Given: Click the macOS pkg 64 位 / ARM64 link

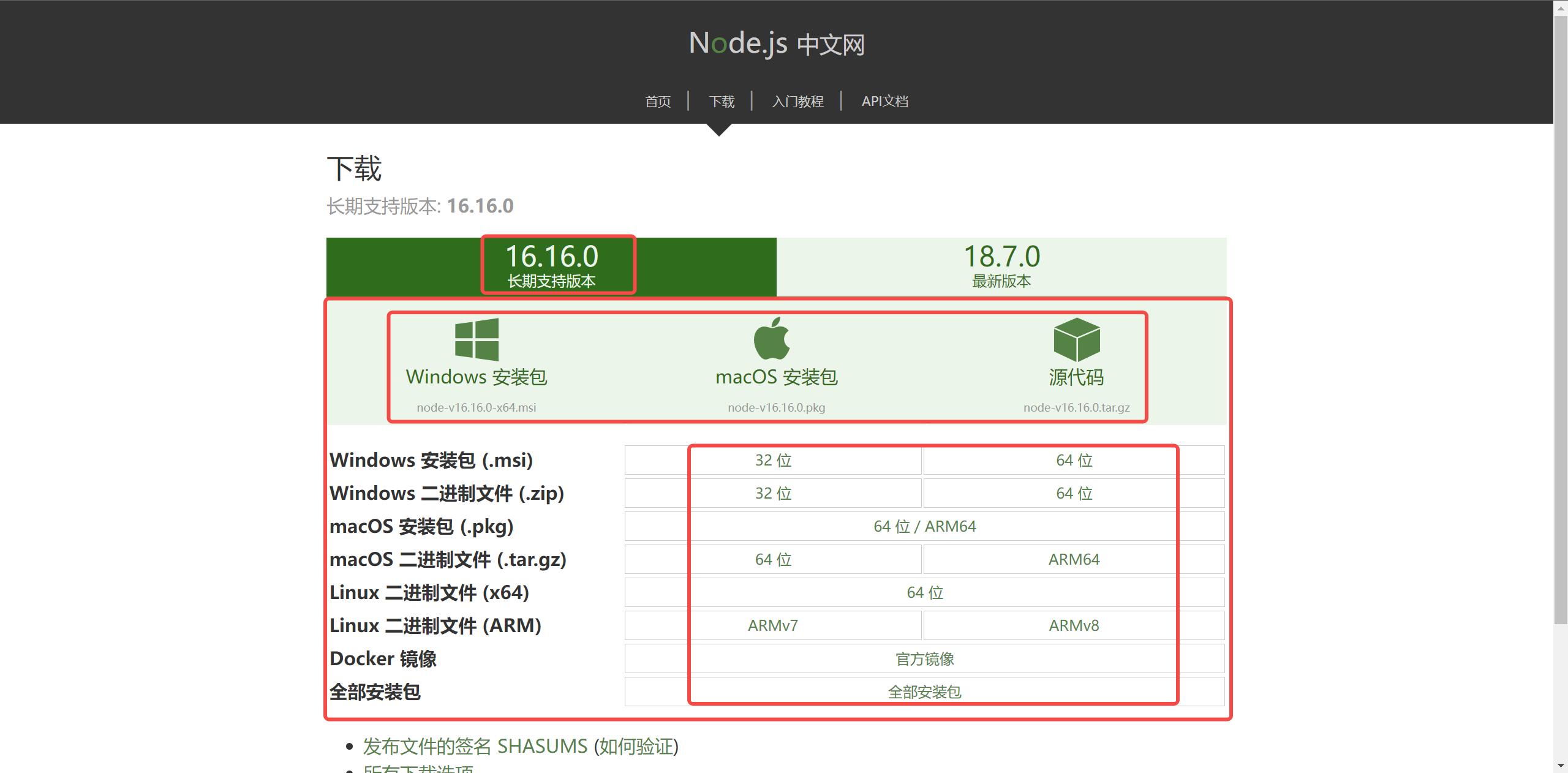Looking at the screenshot, I should (924, 526).
